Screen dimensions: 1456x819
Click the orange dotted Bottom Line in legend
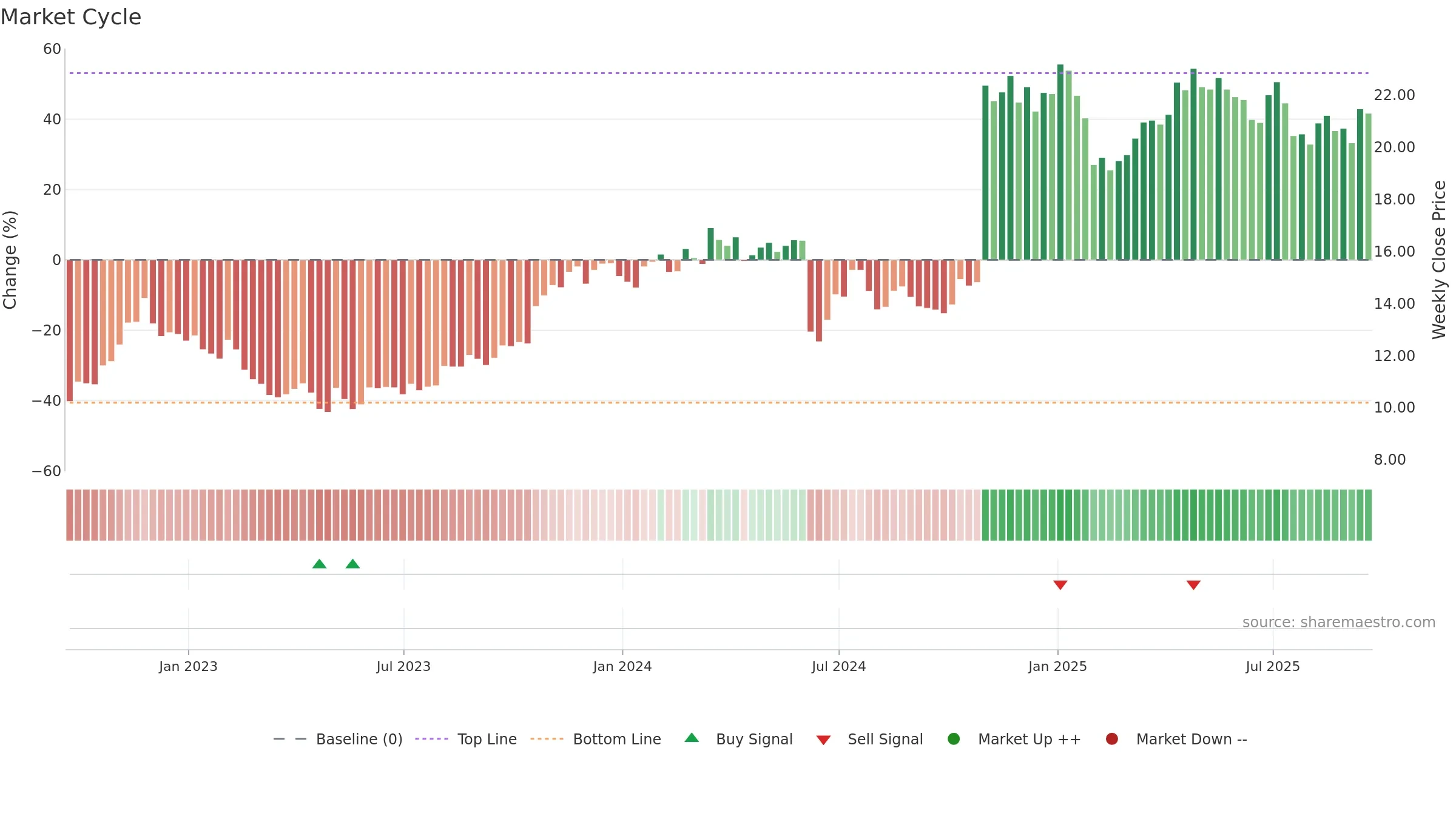pos(547,739)
